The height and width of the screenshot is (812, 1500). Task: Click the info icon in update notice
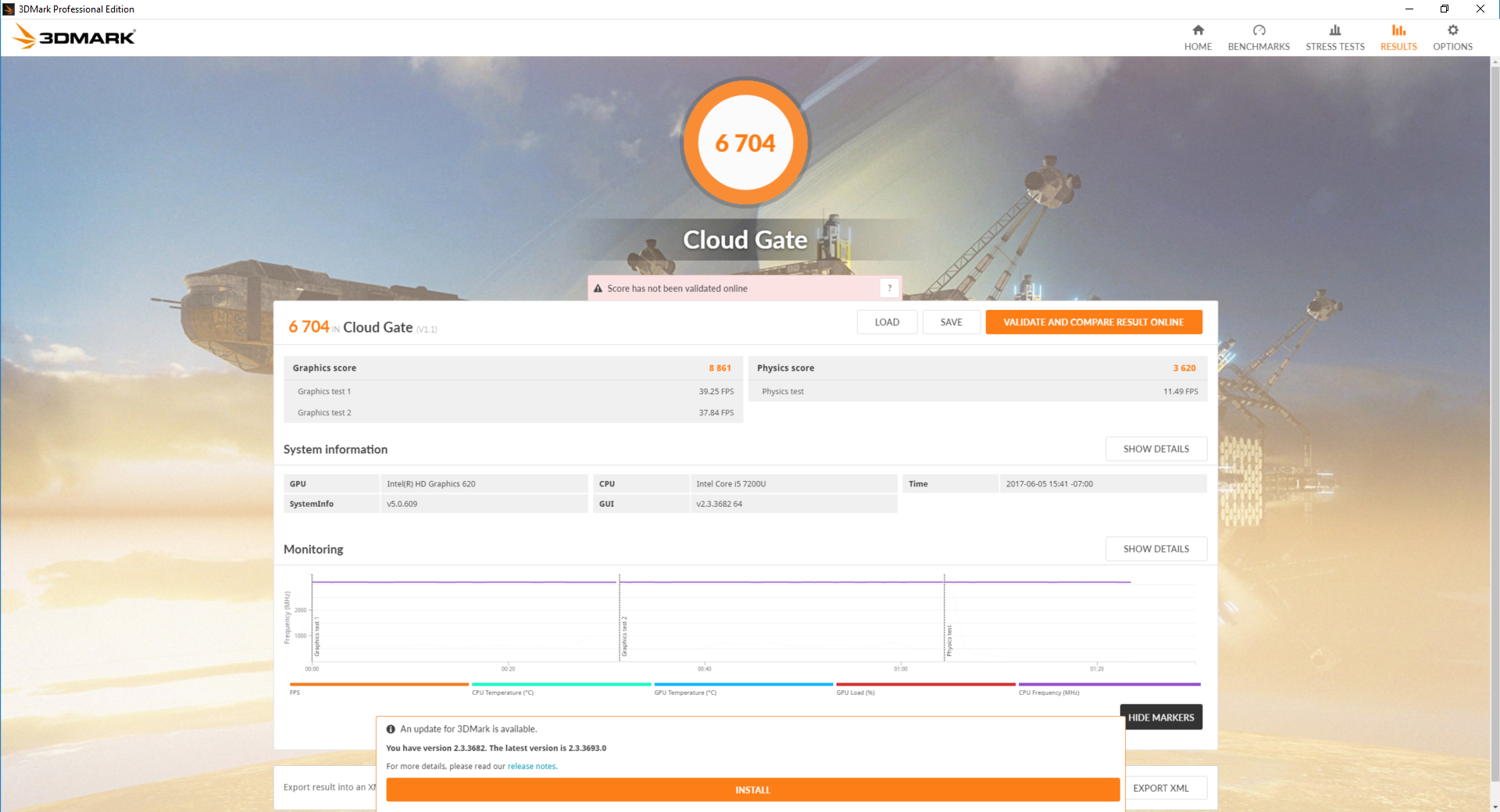click(x=391, y=729)
